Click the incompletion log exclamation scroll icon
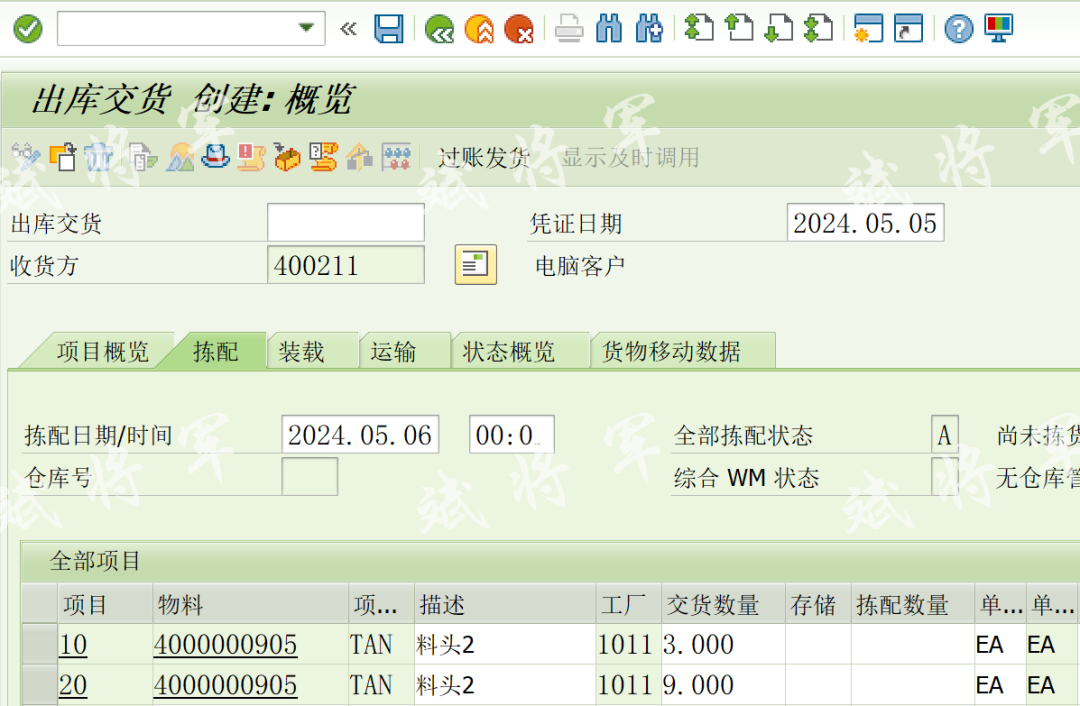 [x=251, y=157]
